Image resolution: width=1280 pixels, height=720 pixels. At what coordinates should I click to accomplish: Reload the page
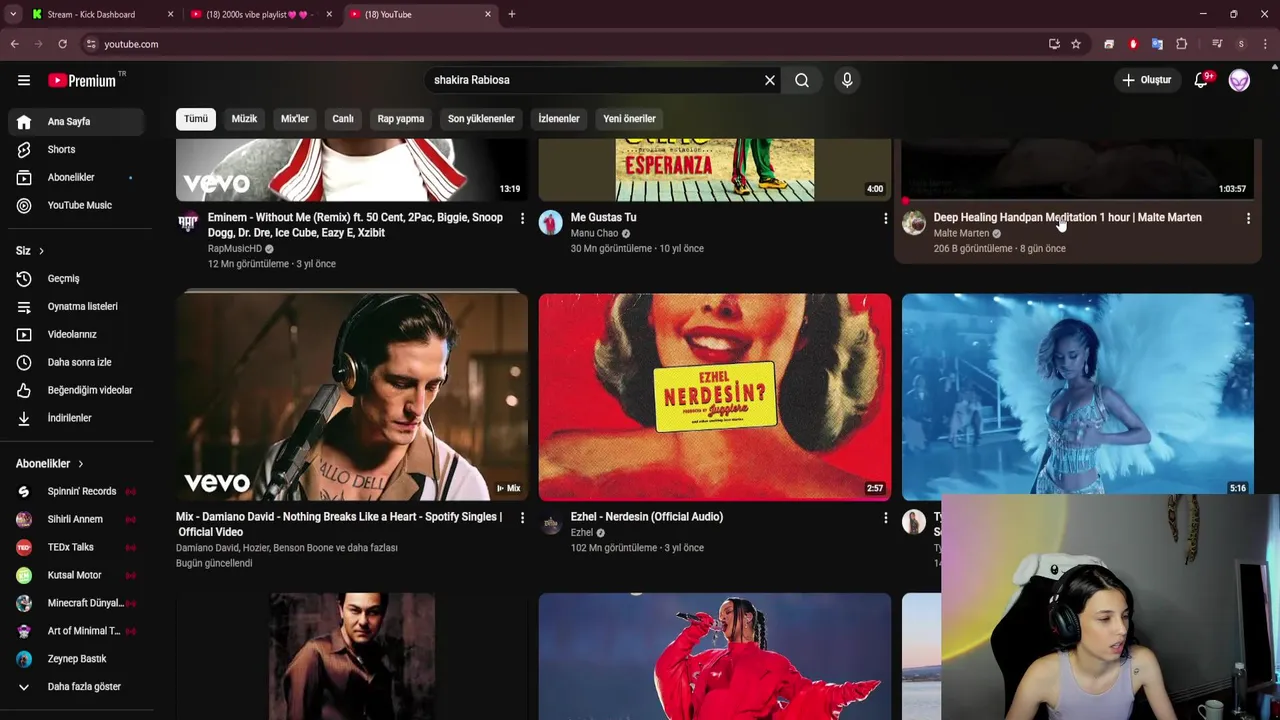pyautogui.click(x=62, y=44)
